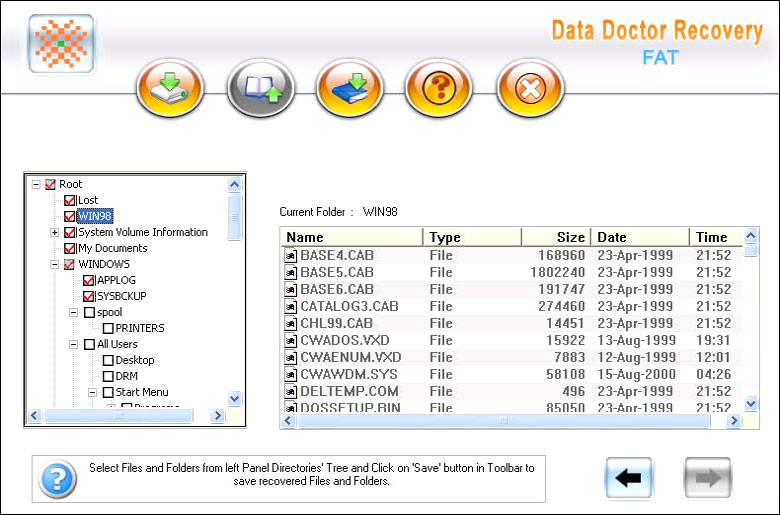Check the Start Menu checkbox
Screen dimensions: 780x515
click(x=108, y=393)
